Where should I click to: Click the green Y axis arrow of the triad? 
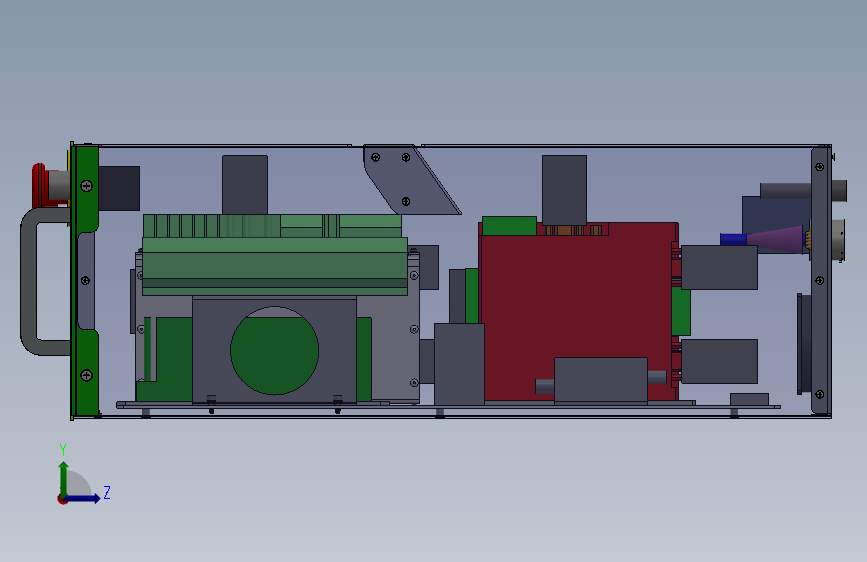pos(64,478)
